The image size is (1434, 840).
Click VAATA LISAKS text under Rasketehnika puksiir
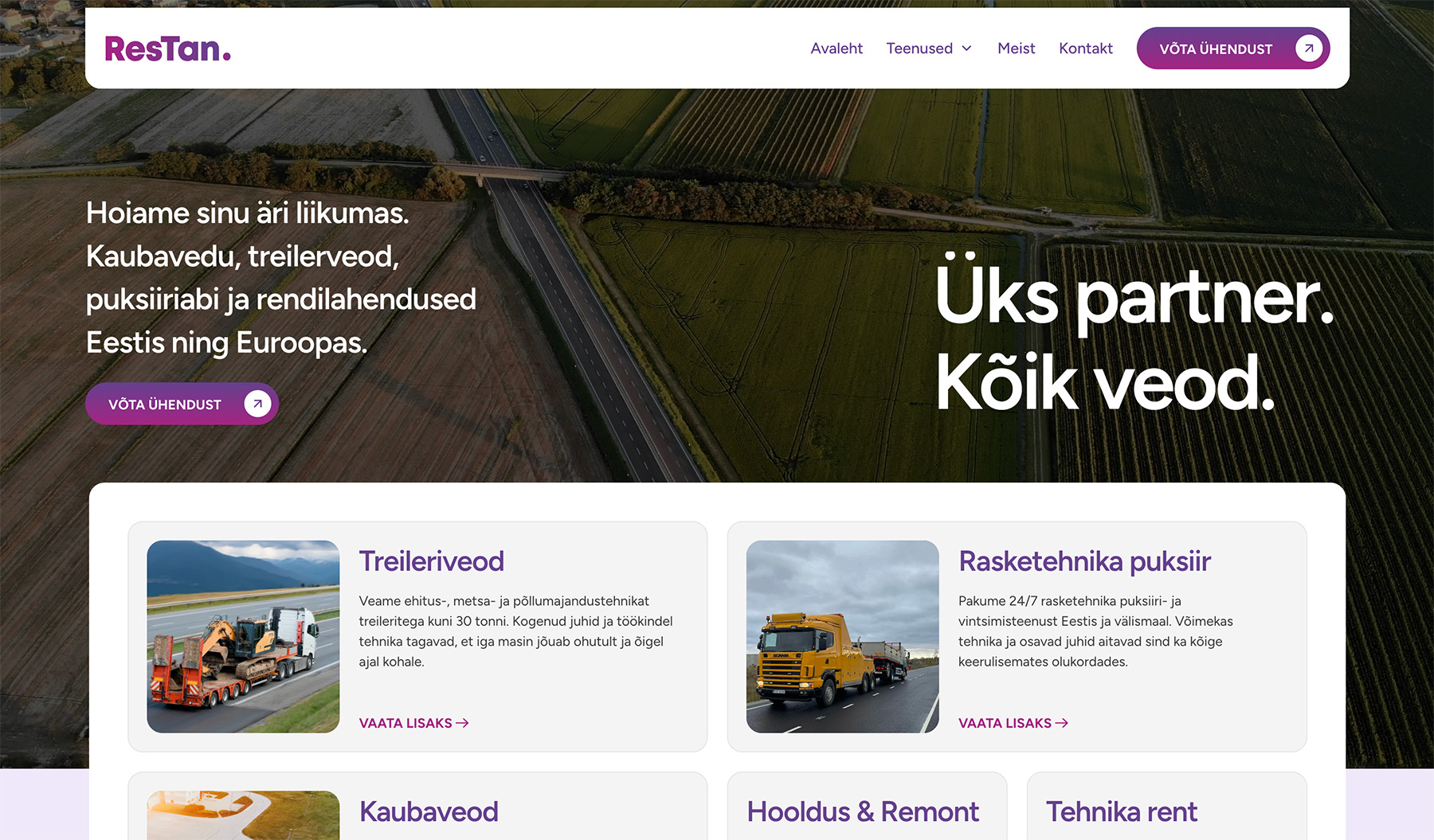point(1005,723)
